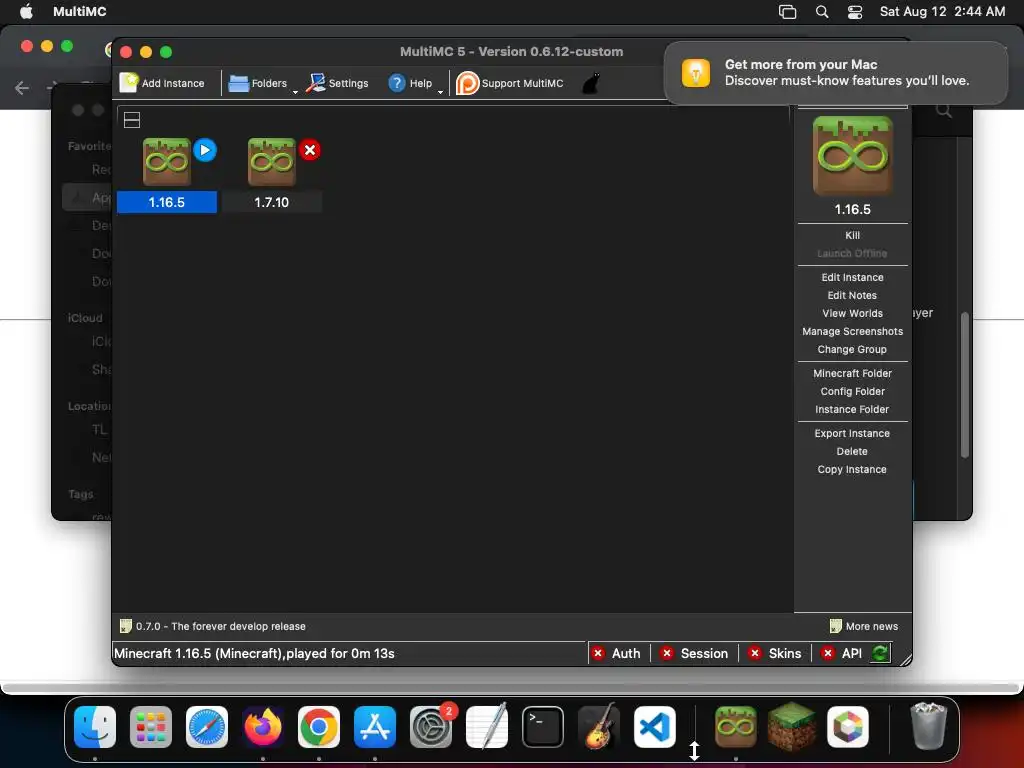This screenshot has width=1024, height=768.
Task: Open Google Chrome from the Dock
Action: click(x=319, y=727)
